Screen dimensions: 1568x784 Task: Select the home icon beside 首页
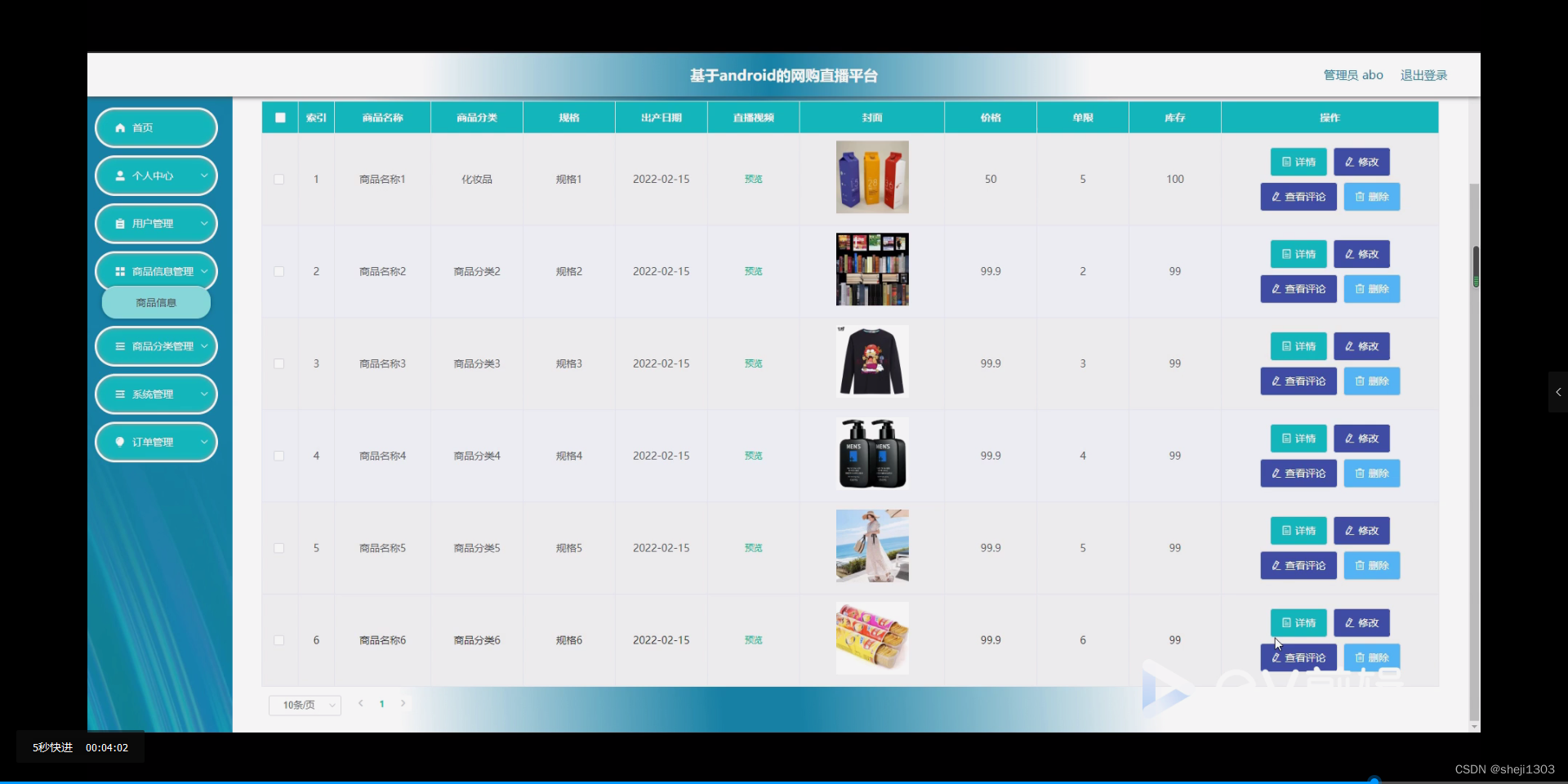pyautogui.click(x=121, y=127)
